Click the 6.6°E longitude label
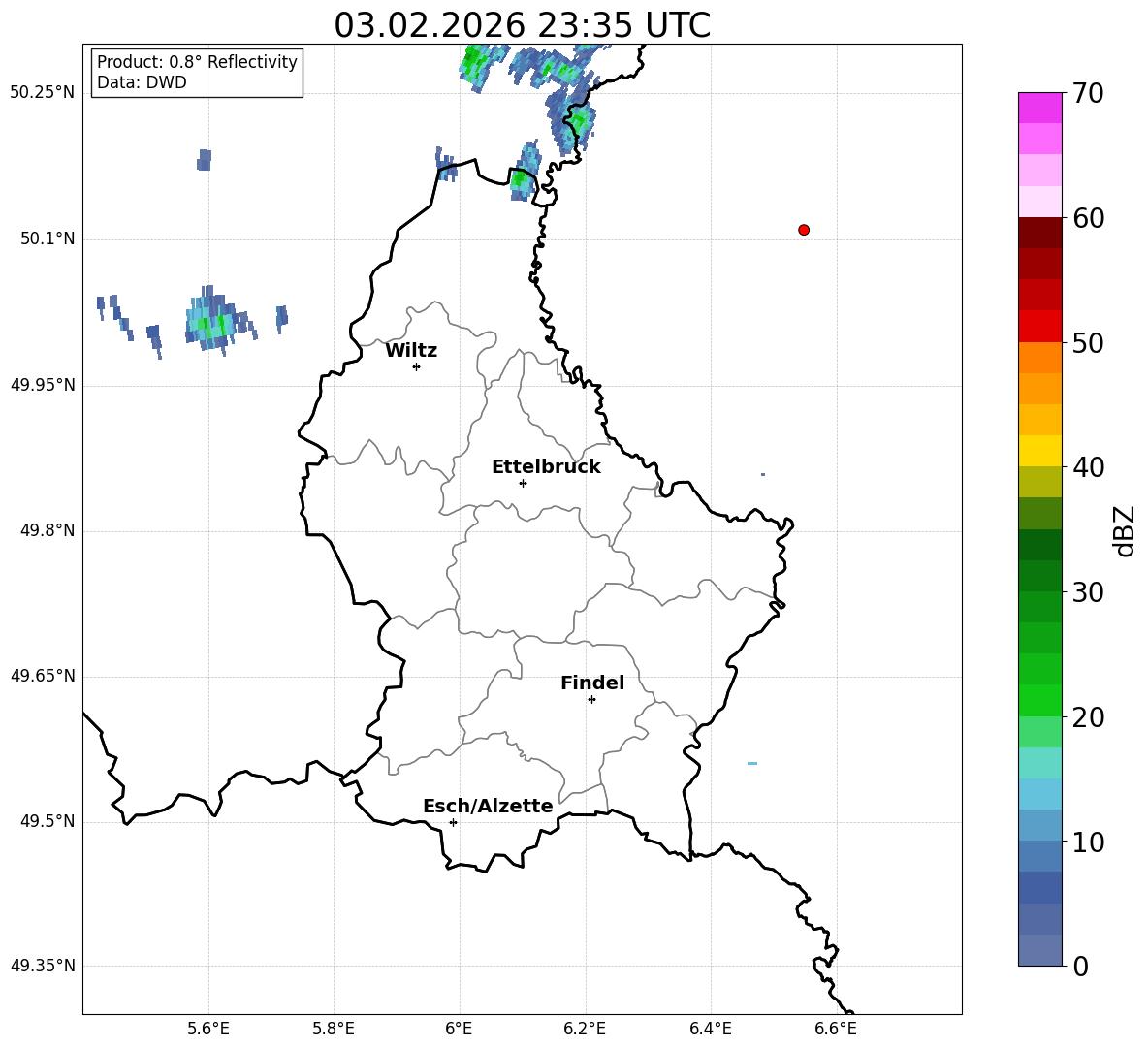The height and width of the screenshot is (1048, 1148). pyautogui.click(x=836, y=1029)
